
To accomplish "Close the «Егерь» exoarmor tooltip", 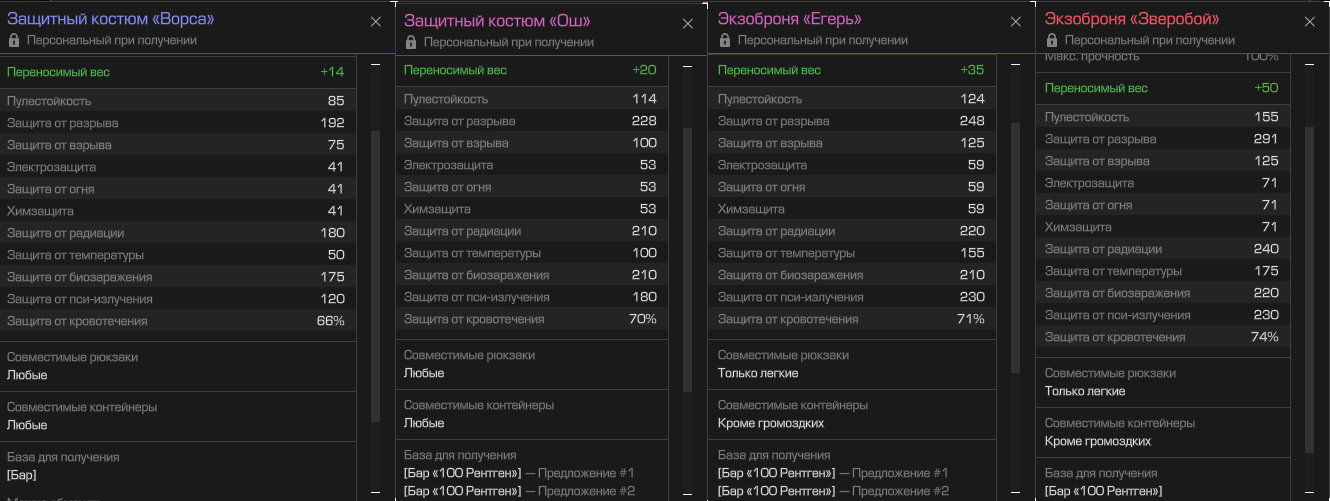I will pyautogui.click(x=1016, y=22).
